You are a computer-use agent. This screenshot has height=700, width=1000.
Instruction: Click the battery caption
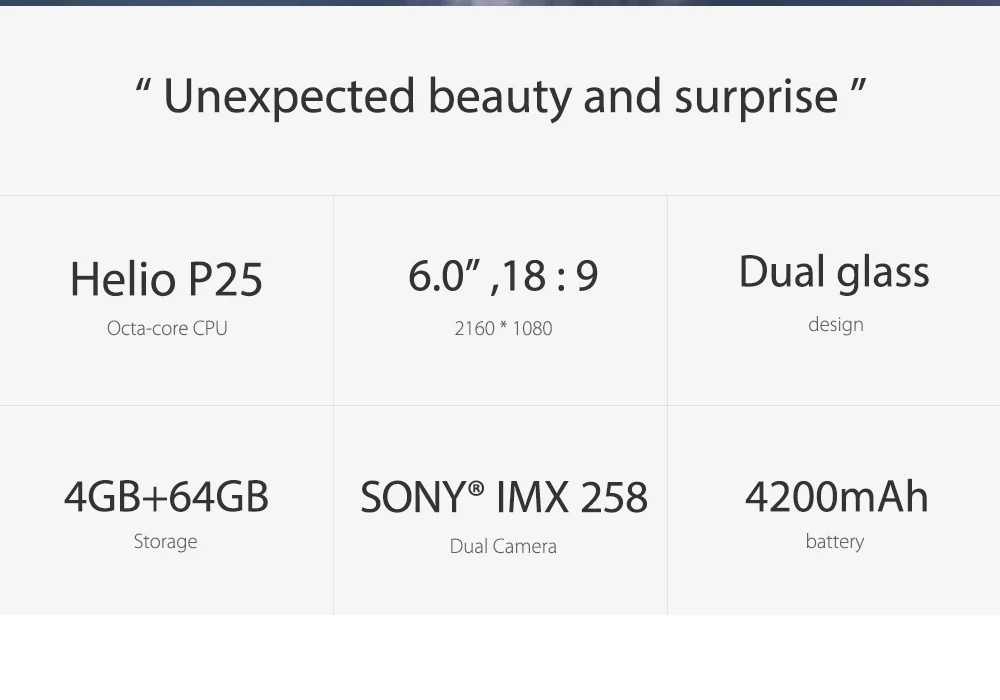(x=835, y=541)
